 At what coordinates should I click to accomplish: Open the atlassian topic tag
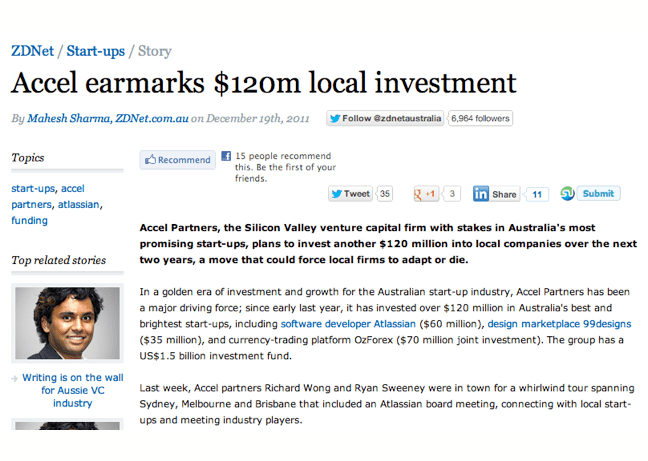click(x=79, y=204)
